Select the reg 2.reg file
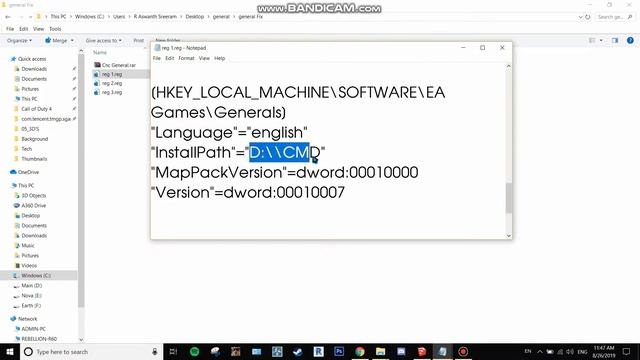This screenshot has width=640, height=360. [x=108, y=83]
